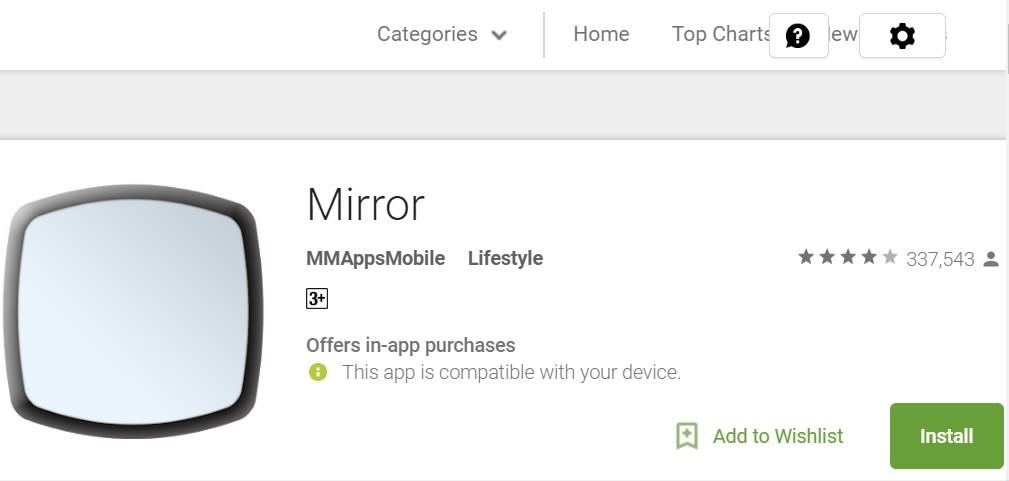Click the Mirror app icon

(134, 312)
